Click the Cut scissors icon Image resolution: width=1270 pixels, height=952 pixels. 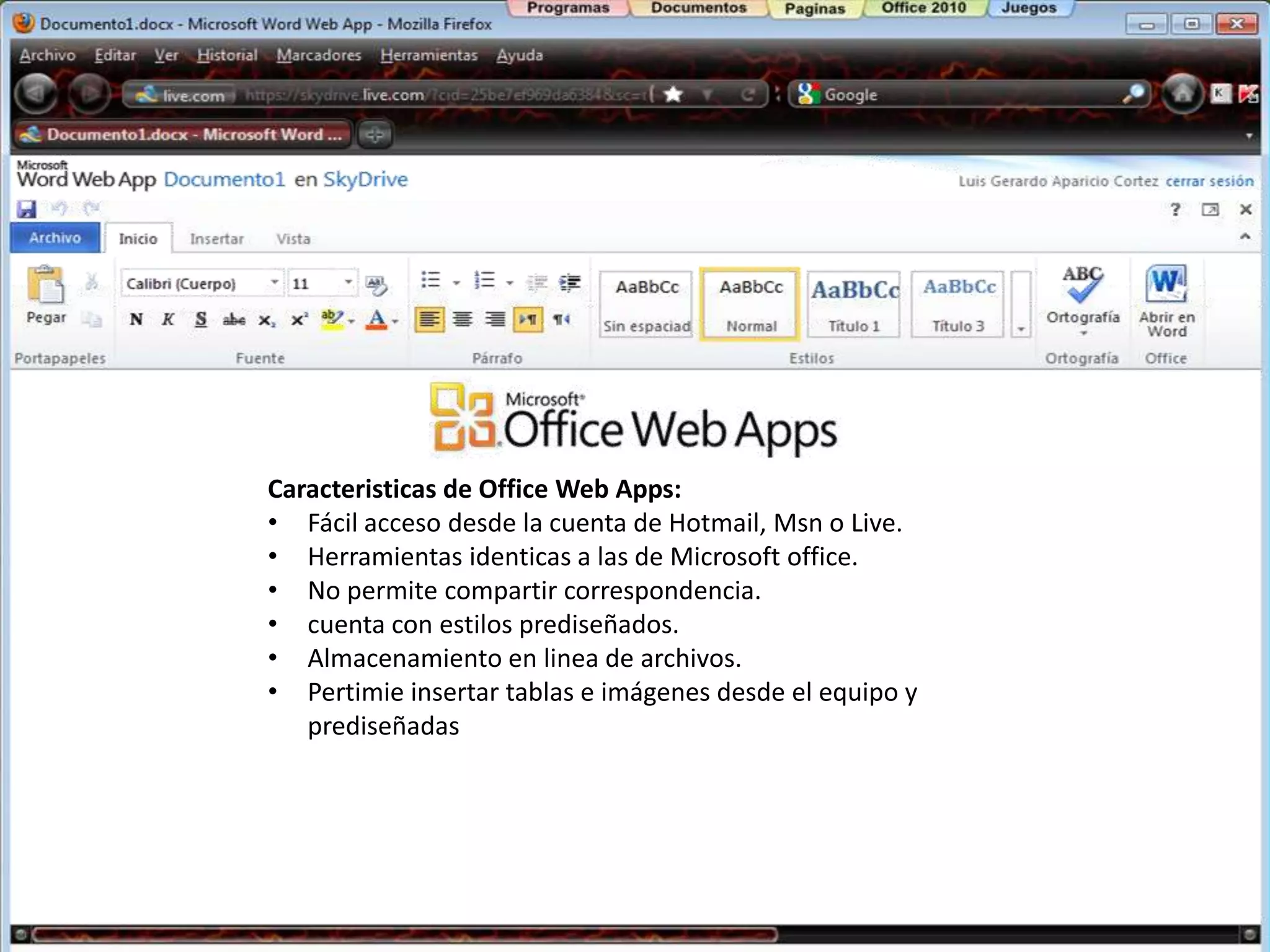[92, 281]
